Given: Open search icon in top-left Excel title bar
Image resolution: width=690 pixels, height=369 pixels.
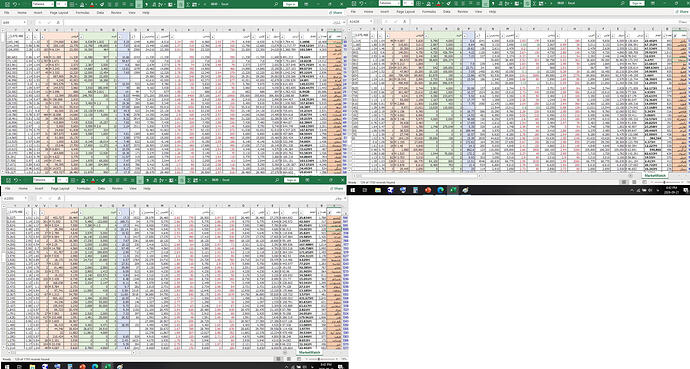Looking at the screenshot, I should tap(276, 4).
